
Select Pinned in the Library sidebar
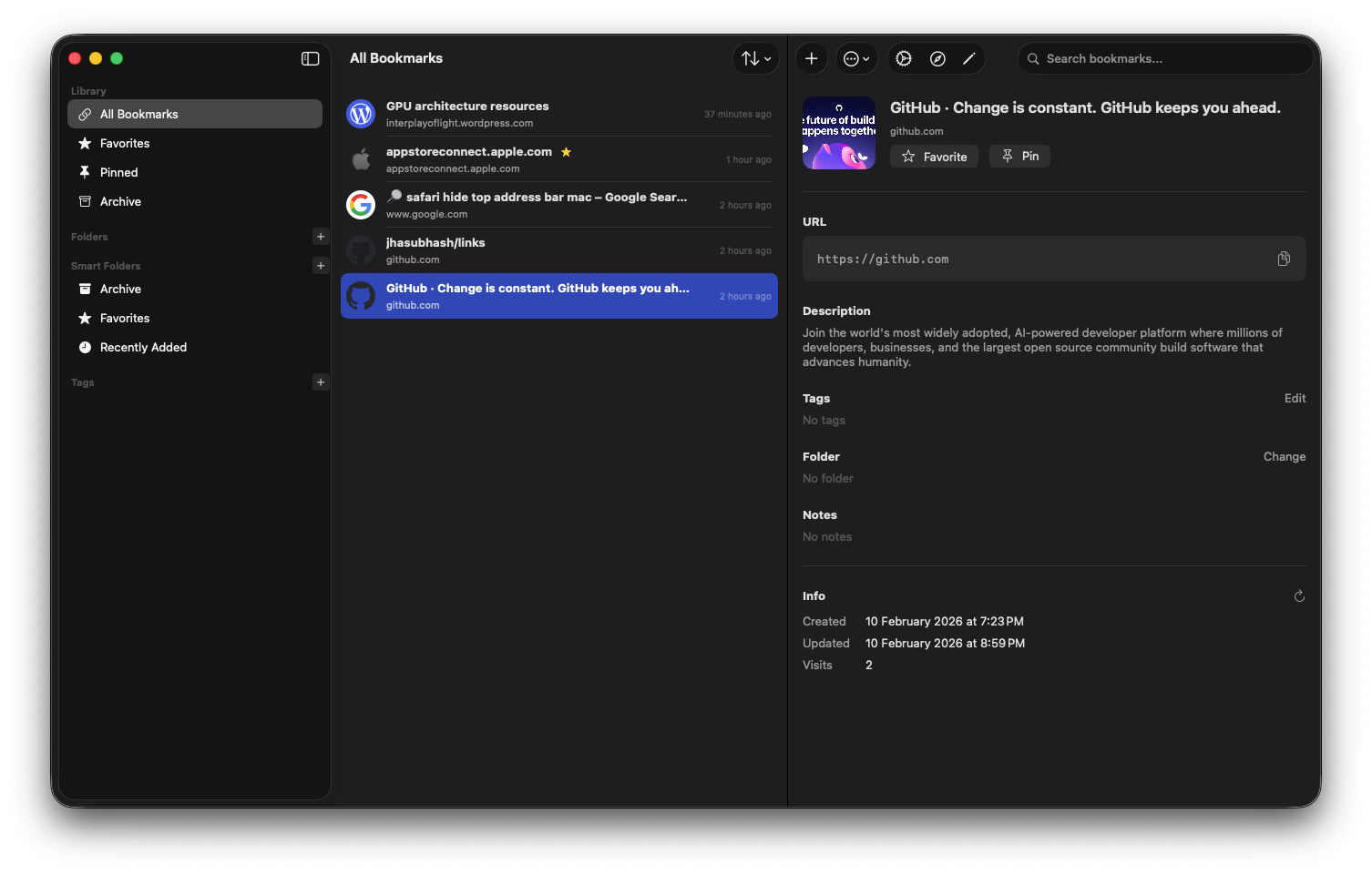(x=119, y=172)
